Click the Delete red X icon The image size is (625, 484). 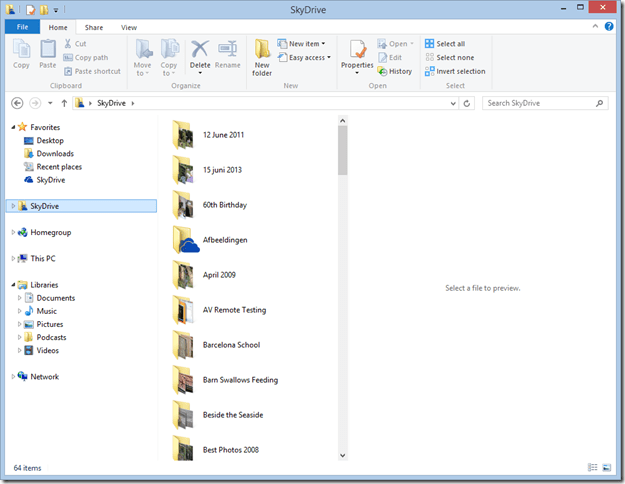click(200, 49)
